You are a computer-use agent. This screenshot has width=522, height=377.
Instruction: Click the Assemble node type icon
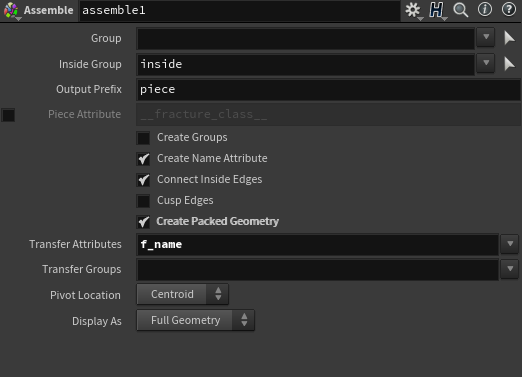click(11, 10)
